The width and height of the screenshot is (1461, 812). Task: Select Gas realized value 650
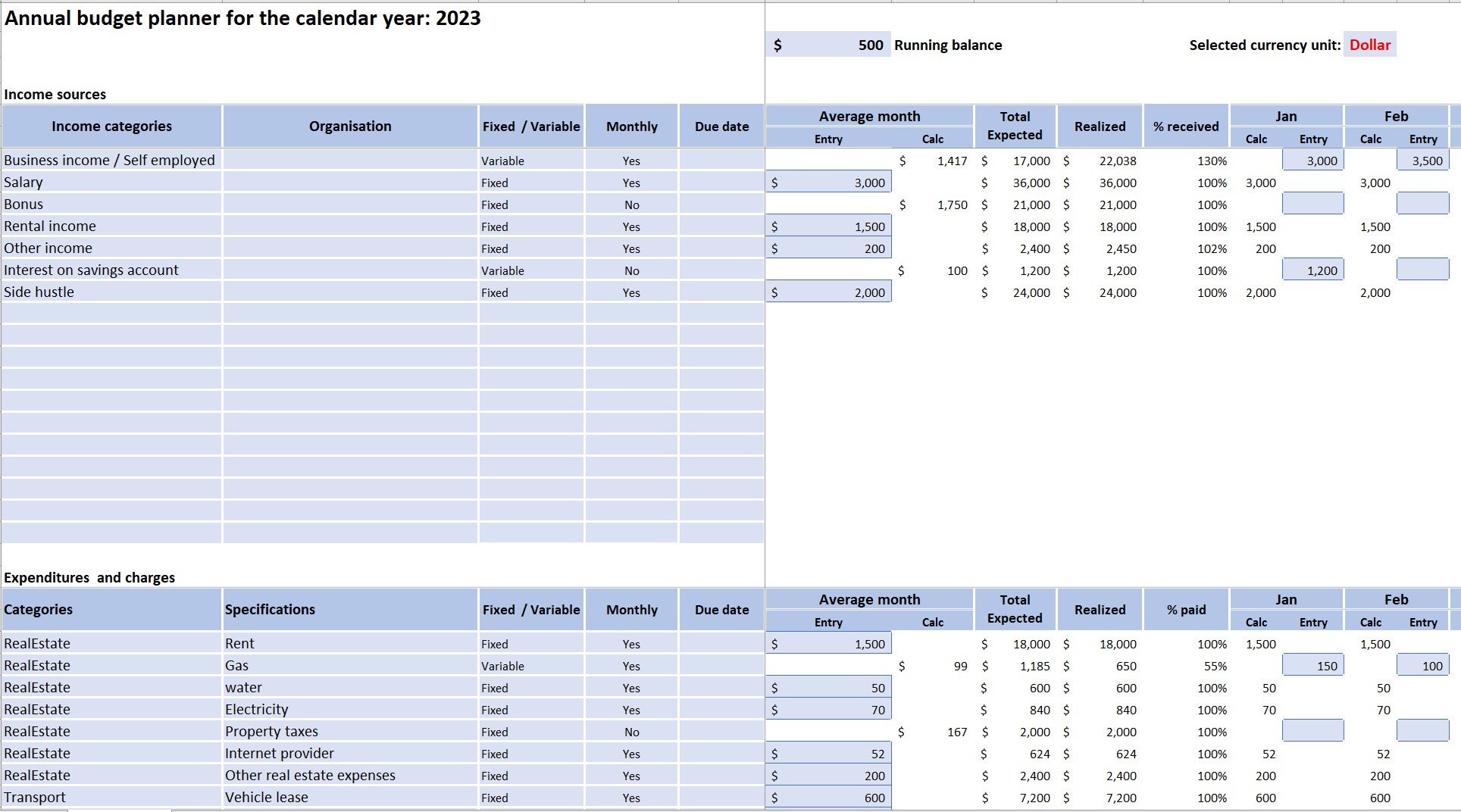pos(1100,666)
